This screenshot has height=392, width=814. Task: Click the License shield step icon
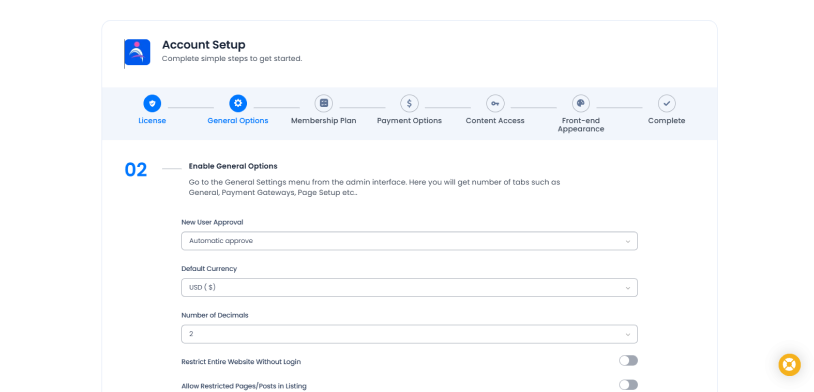coord(152,103)
